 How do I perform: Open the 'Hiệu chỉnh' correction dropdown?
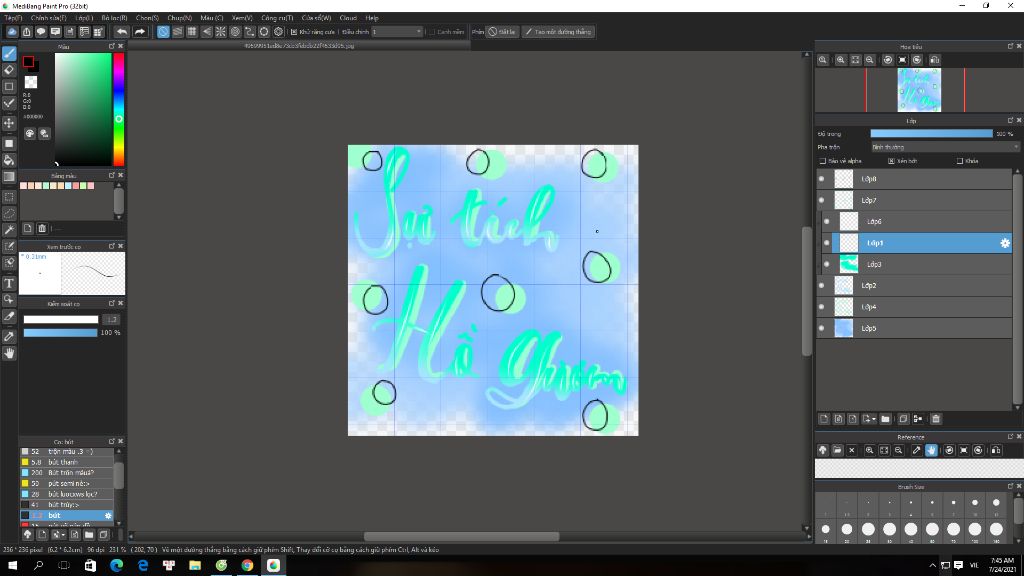pos(397,31)
